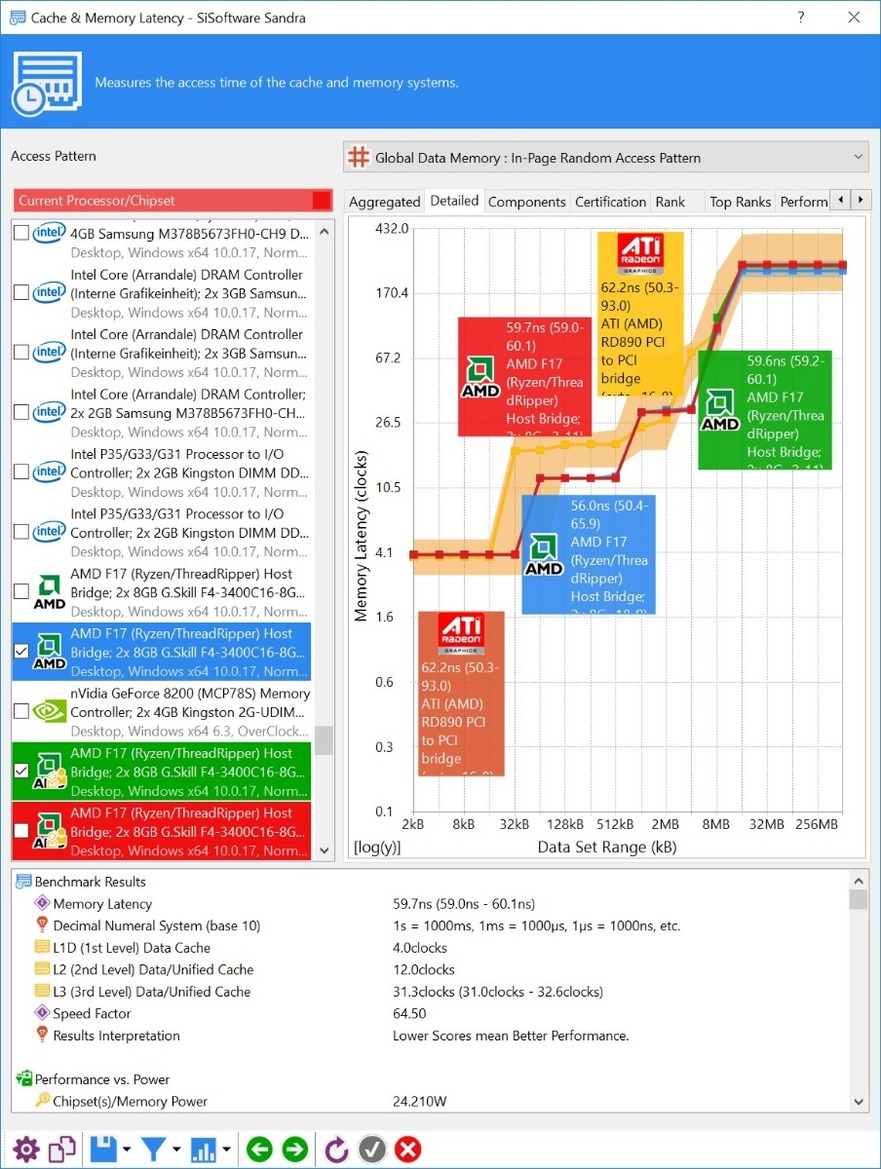Select the '24.210W' power value
Screen dimensions: 881x1169
point(420,1101)
